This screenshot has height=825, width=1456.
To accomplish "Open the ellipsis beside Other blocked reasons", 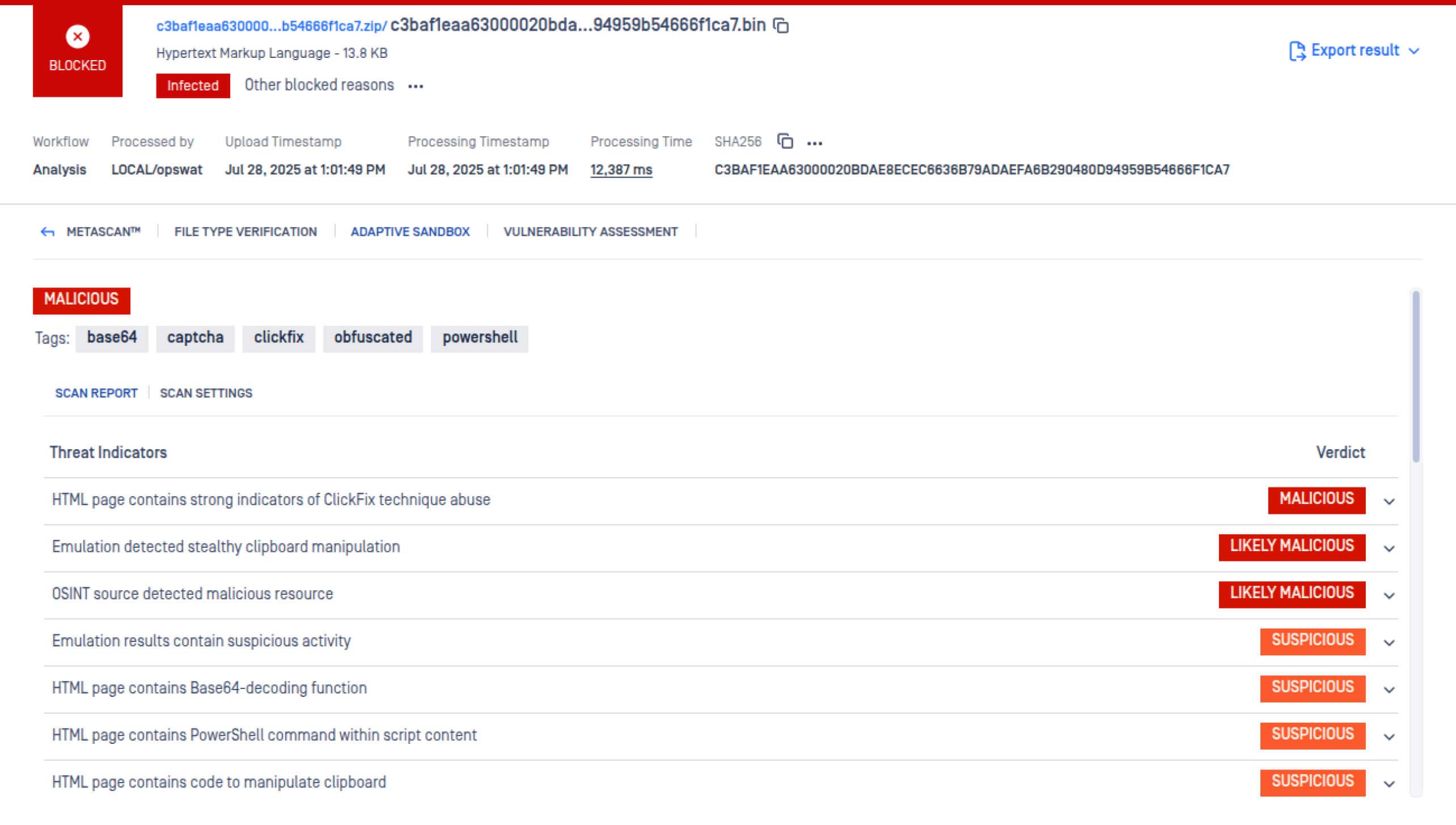I will (416, 86).
